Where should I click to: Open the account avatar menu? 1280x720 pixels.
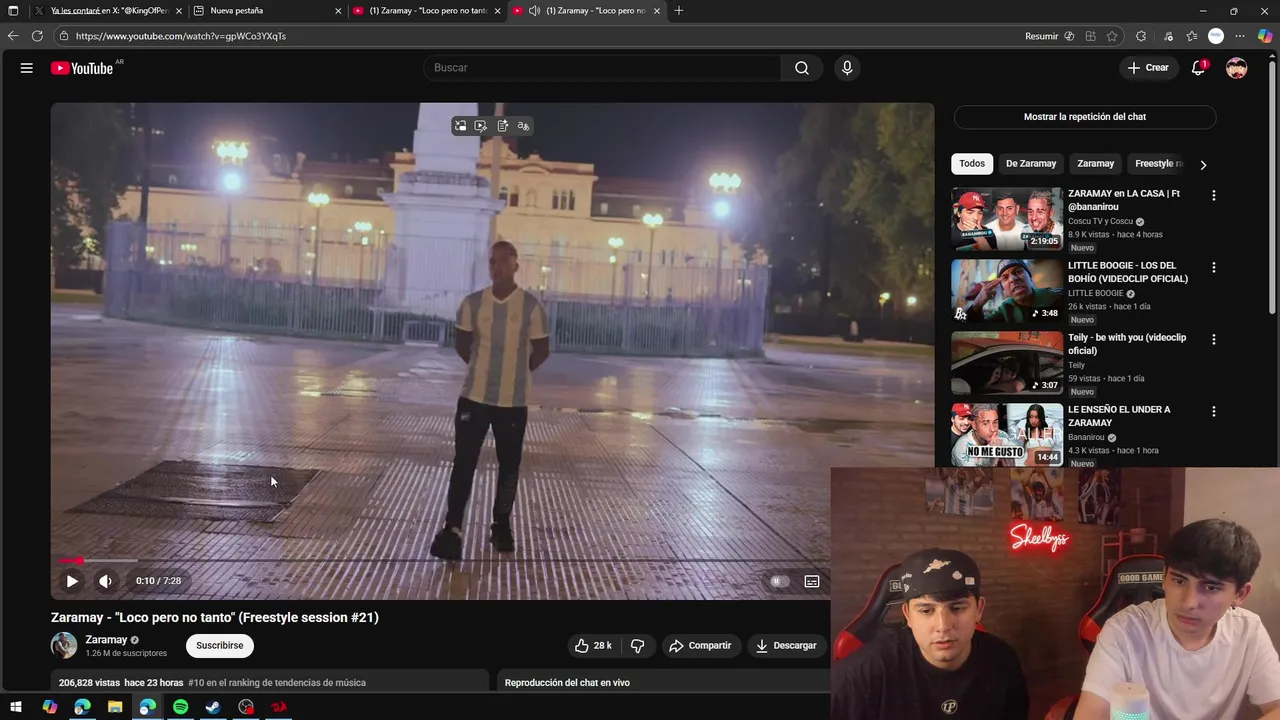pyautogui.click(x=1237, y=68)
